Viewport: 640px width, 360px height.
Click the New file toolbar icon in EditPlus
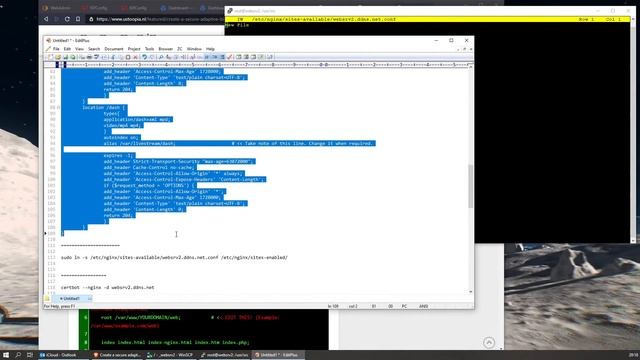51,57
